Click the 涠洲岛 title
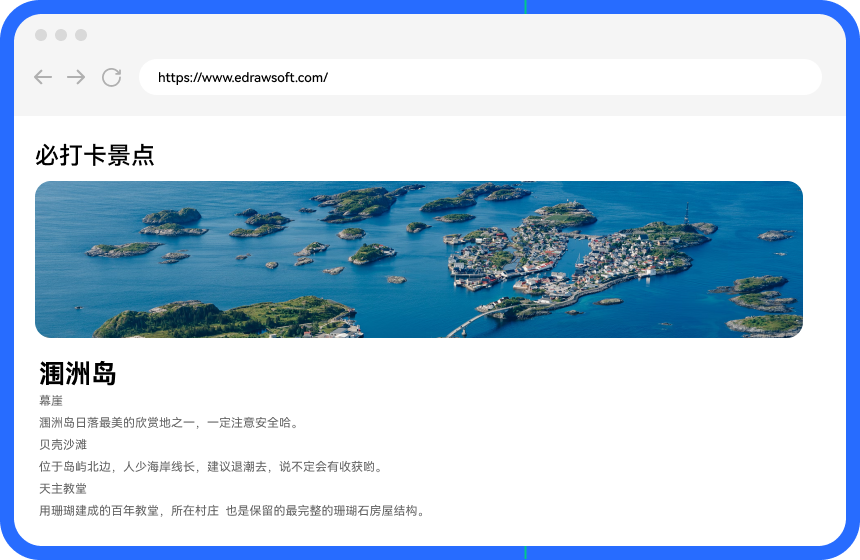Screen dimensions: 860x560 (x=78, y=374)
